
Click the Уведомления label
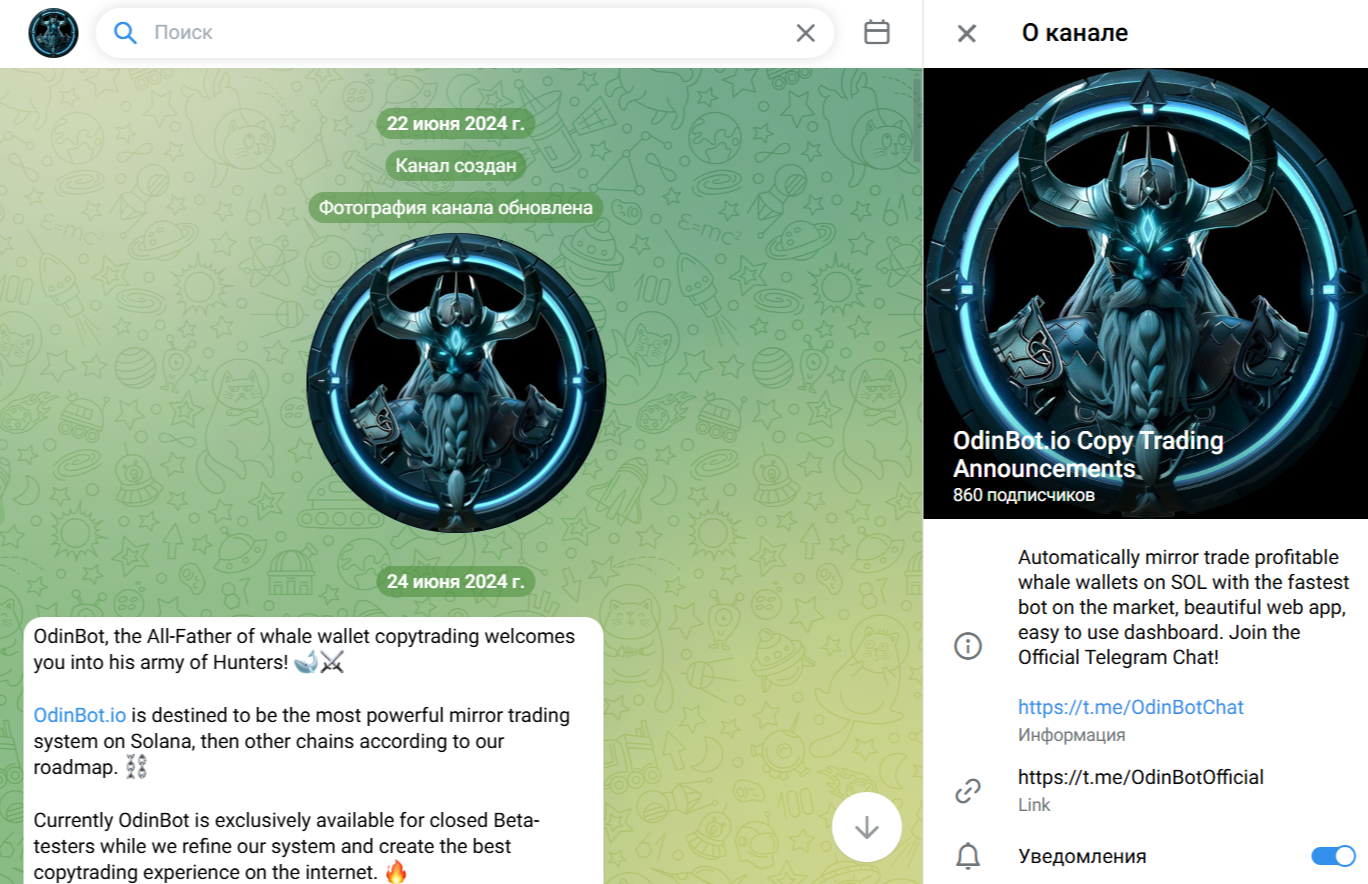pyautogui.click(x=1082, y=856)
